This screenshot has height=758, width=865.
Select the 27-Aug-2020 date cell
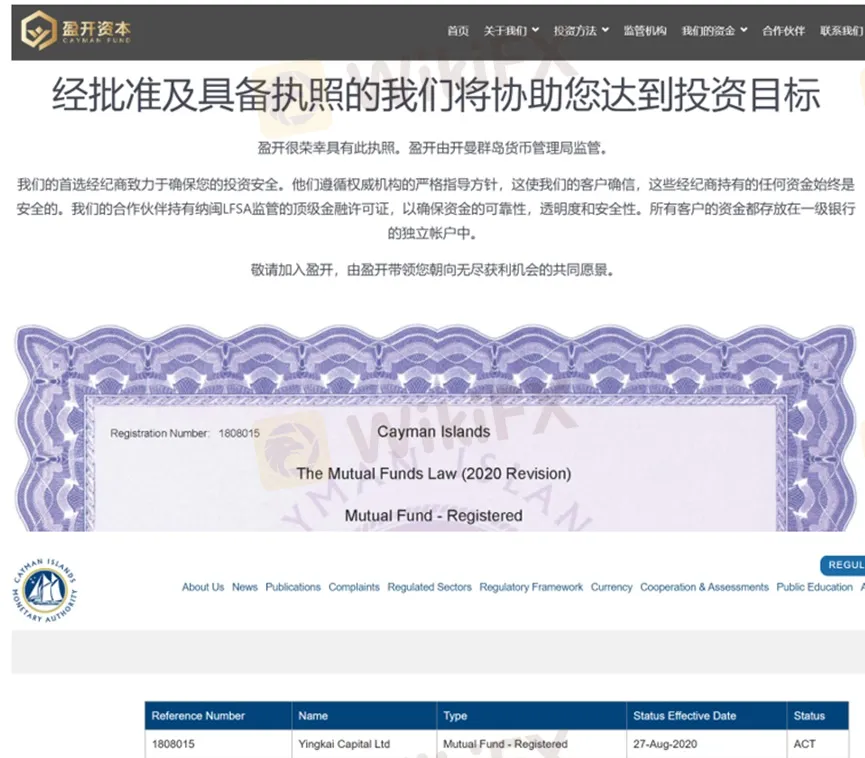pos(707,744)
